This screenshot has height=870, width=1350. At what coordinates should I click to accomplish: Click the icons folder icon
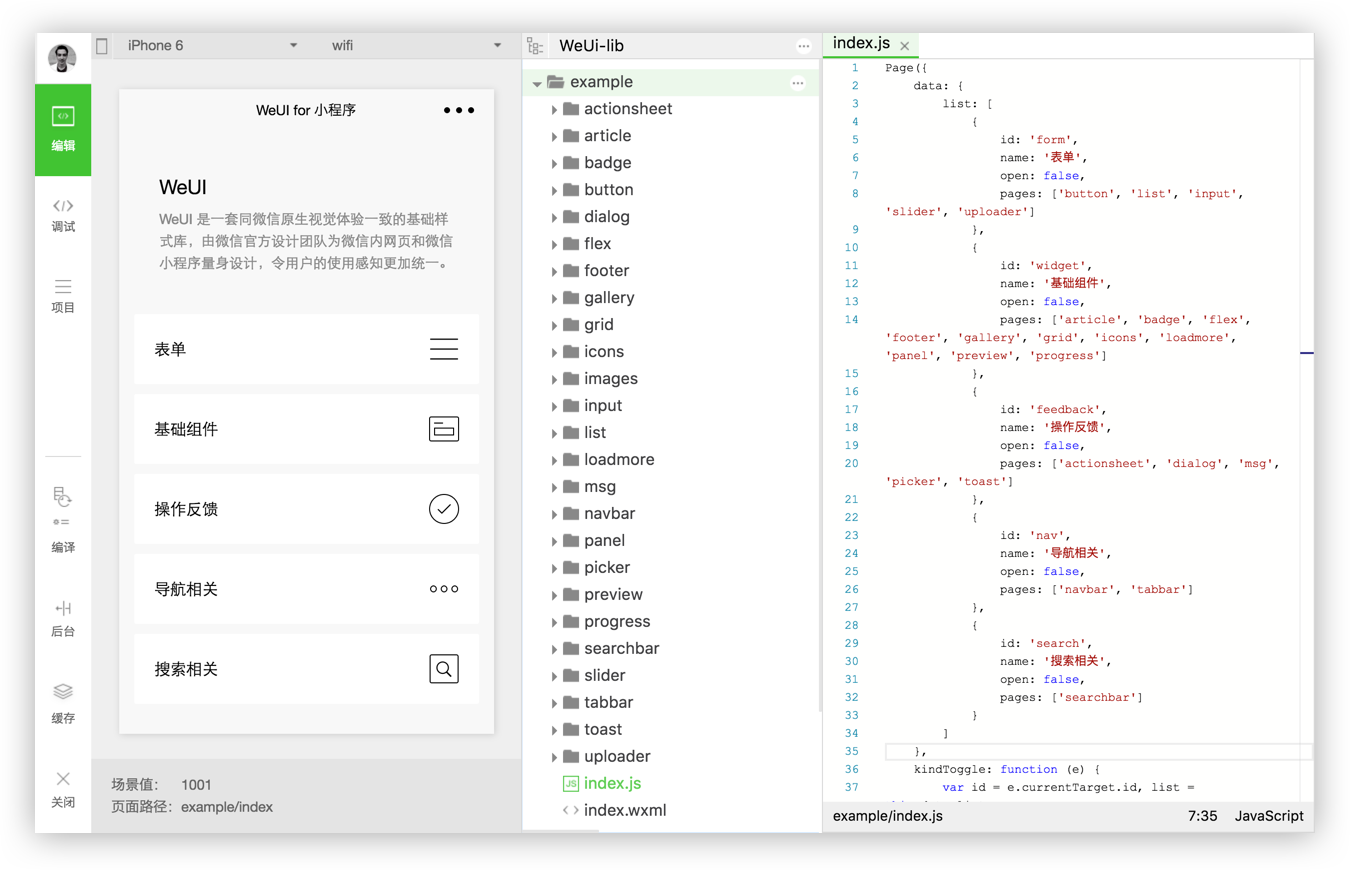pos(571,351)
